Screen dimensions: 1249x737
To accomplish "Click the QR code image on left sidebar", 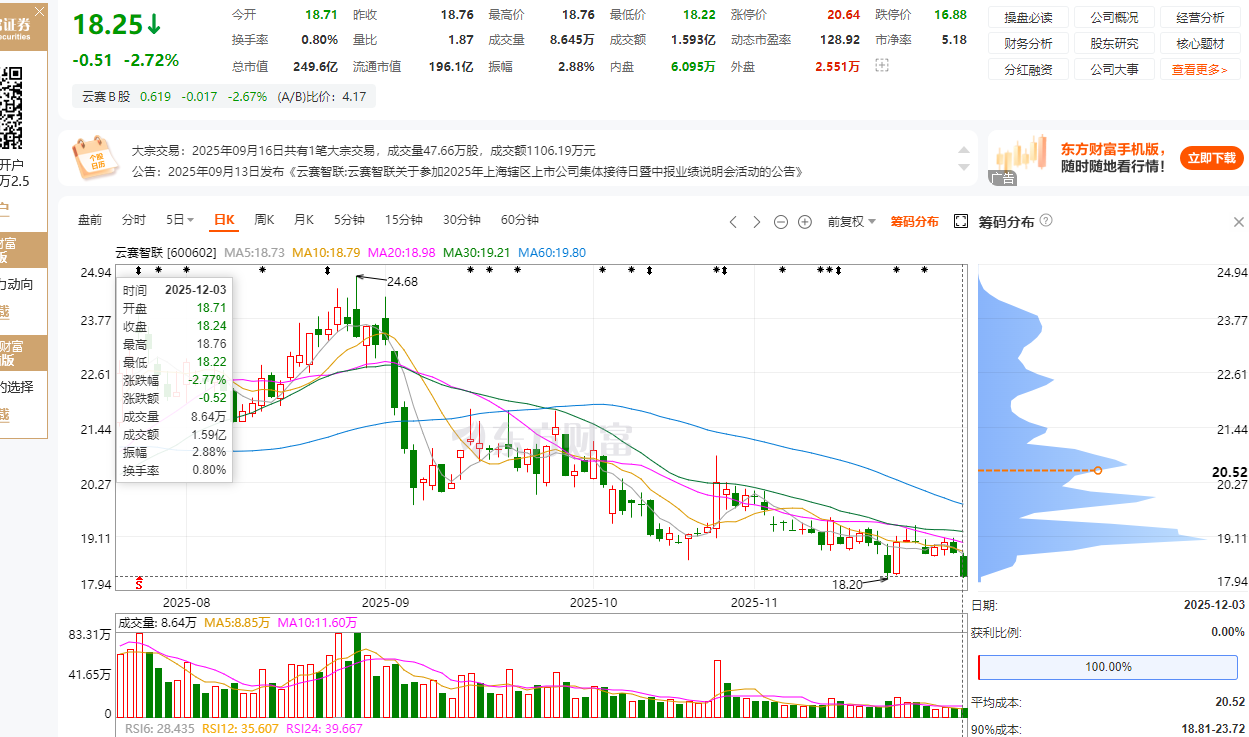I will 10,109.
